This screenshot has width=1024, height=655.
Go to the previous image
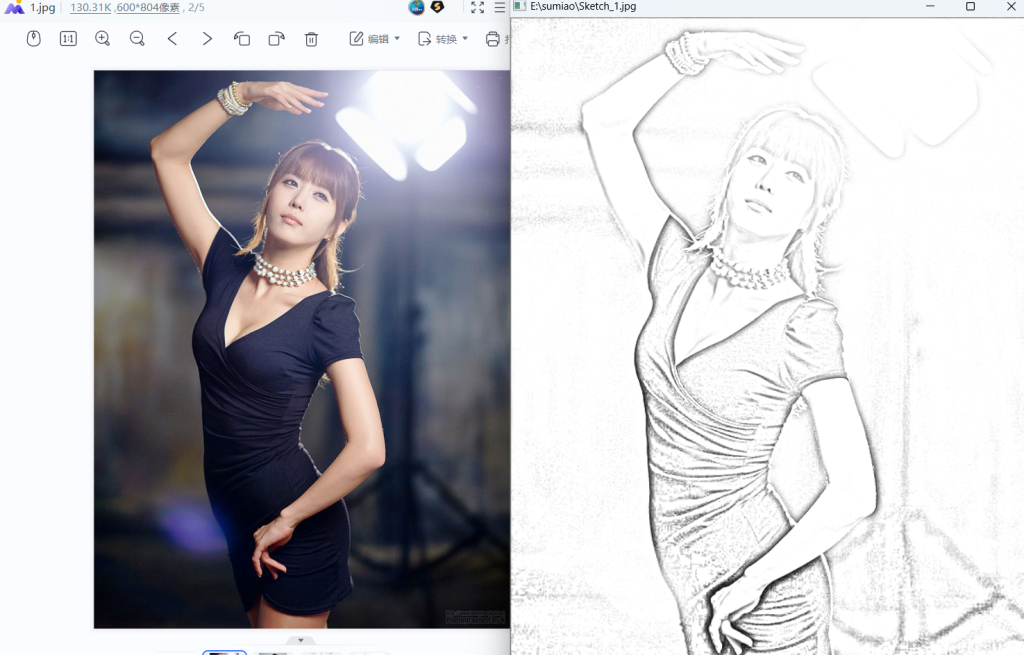pyautogui.click(x=172, y=39)
